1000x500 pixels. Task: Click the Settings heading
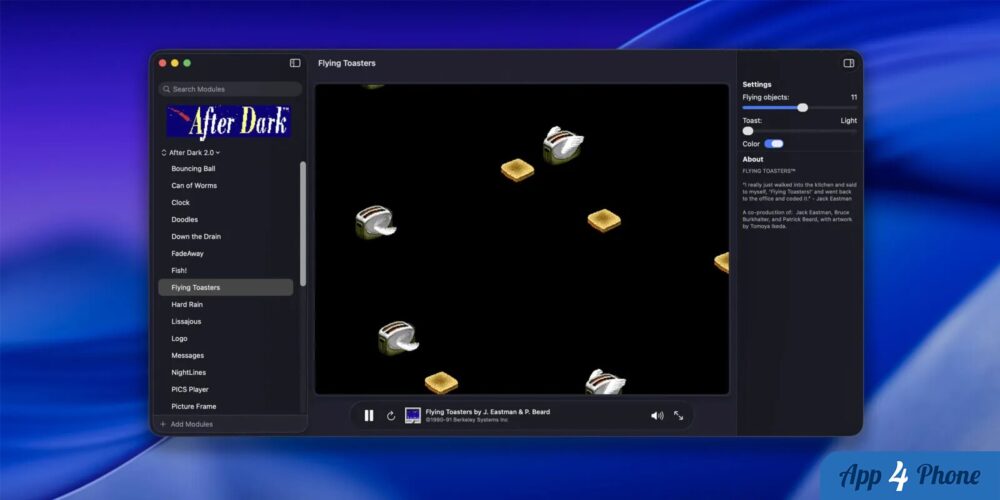[757, 84]
